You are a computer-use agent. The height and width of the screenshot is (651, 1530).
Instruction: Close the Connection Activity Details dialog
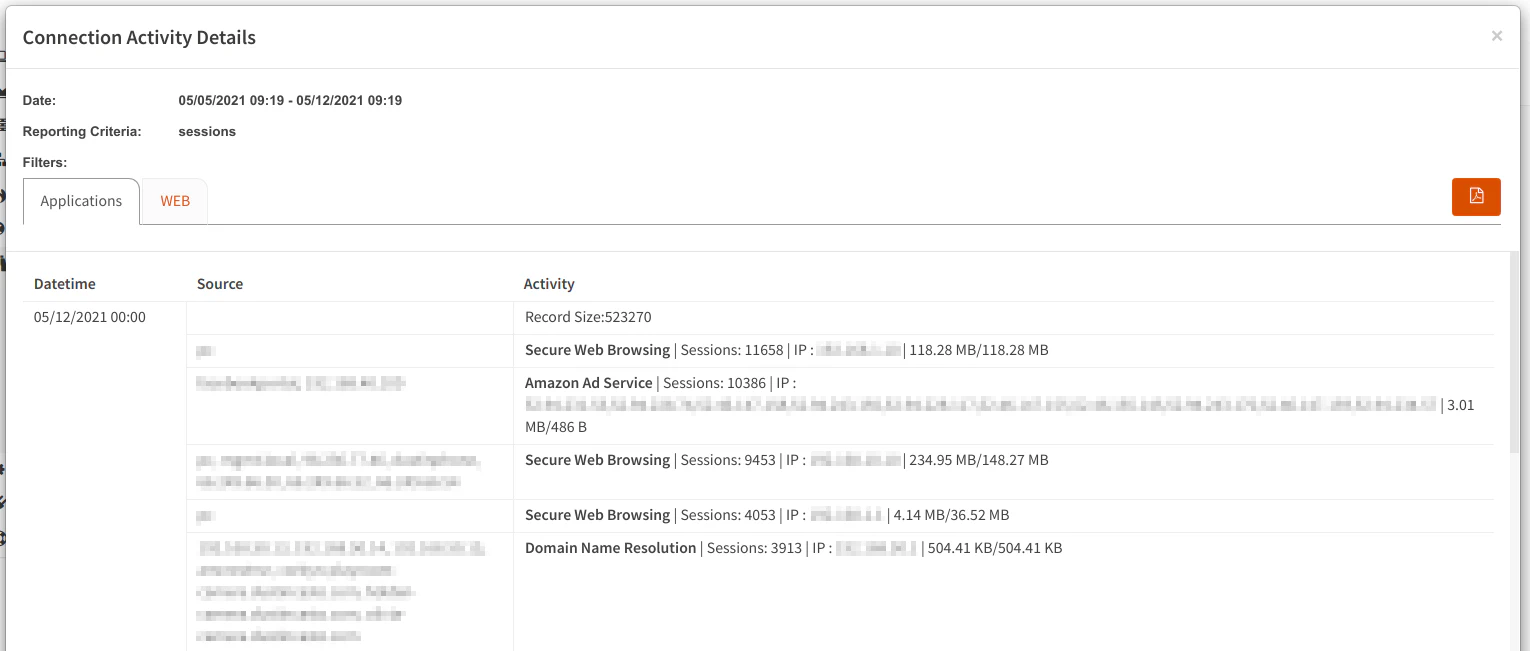click(1497, 36)
